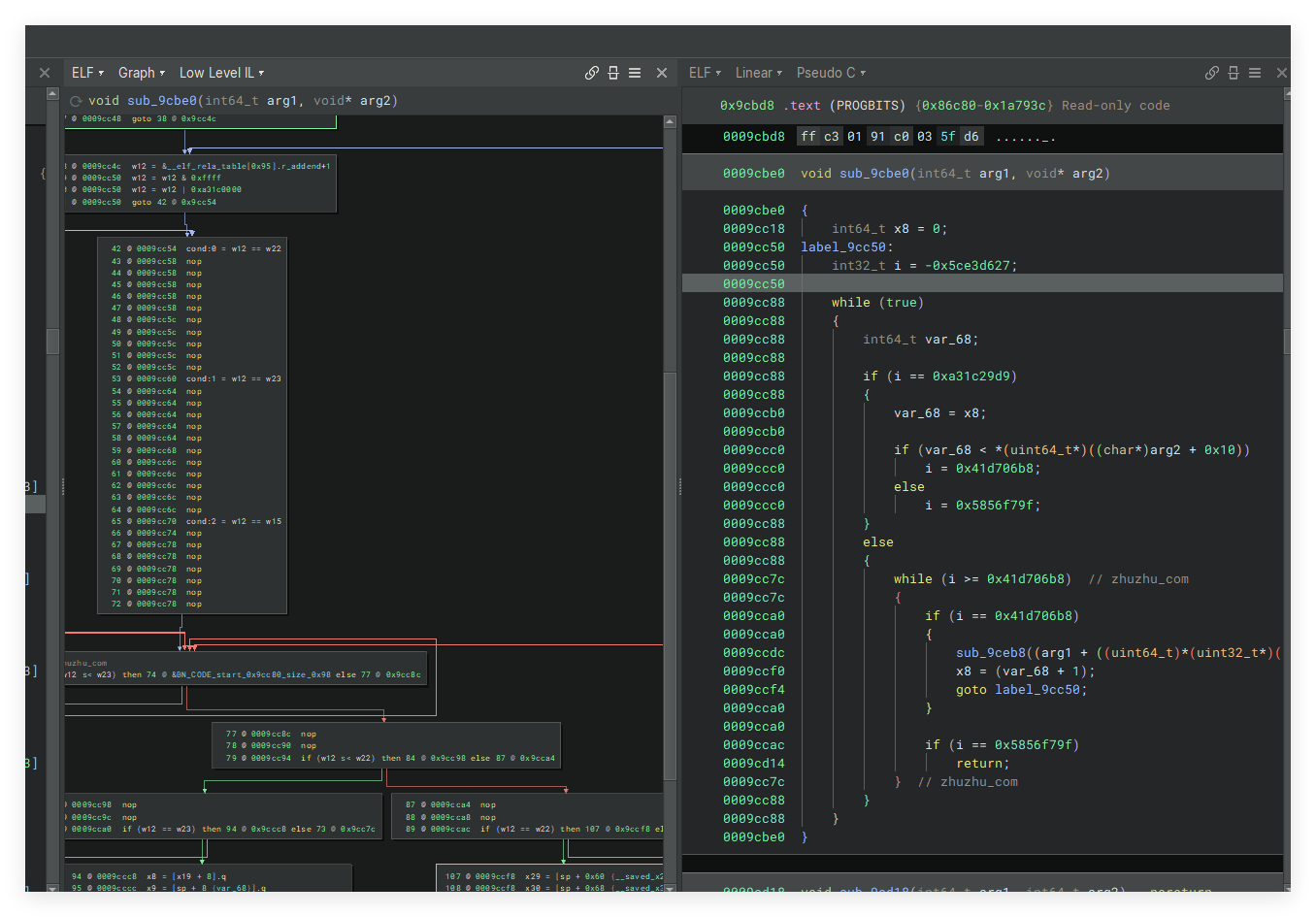
Task: Click the 'while (true)' statement
Action: point(878,303)
